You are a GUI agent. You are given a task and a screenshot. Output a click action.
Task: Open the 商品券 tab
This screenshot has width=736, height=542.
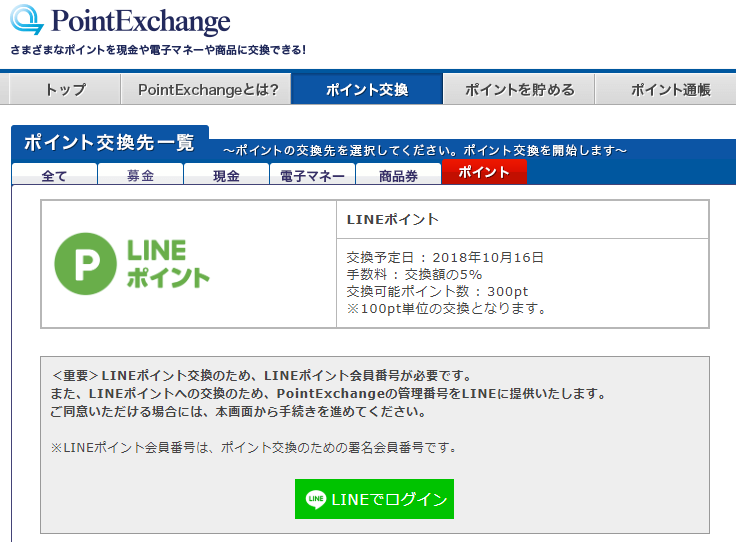point(399,174)
